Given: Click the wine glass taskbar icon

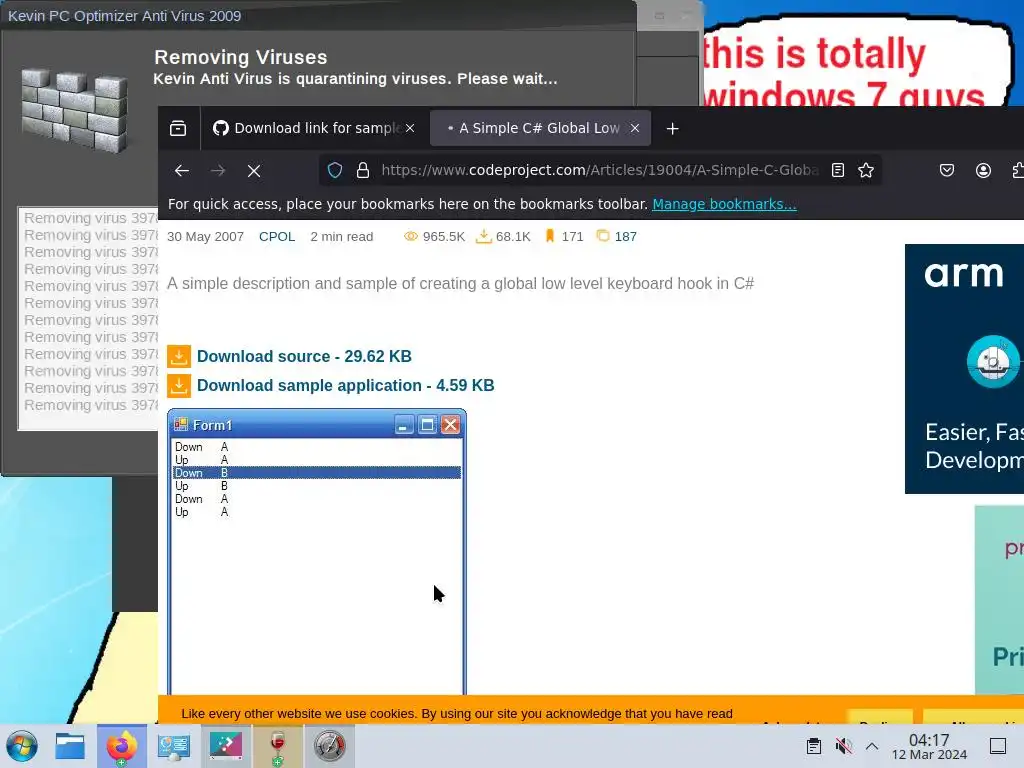Looking at the screenshot, I should coord(278,746).
